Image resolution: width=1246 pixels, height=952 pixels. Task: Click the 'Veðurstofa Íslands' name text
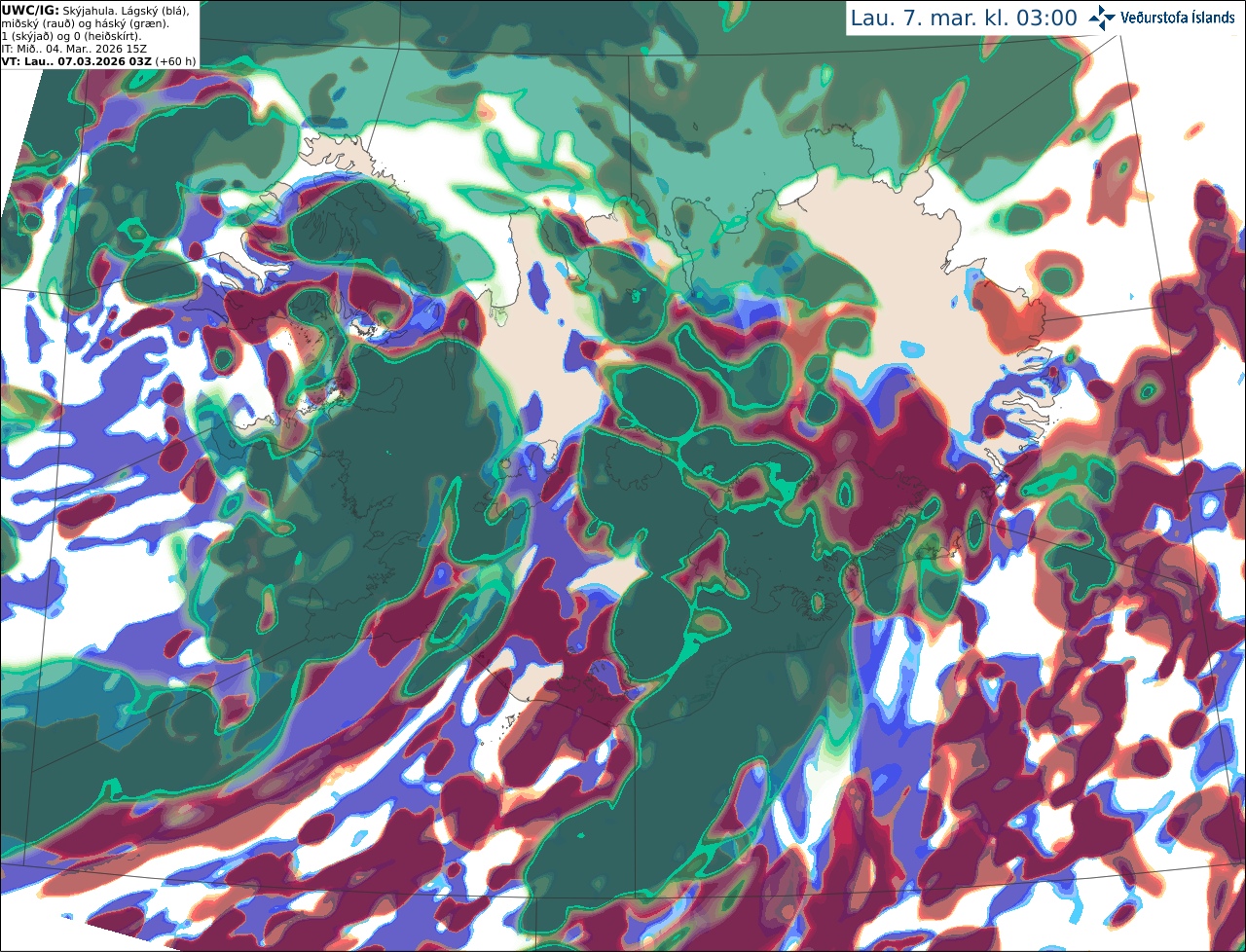(1178, 18)
